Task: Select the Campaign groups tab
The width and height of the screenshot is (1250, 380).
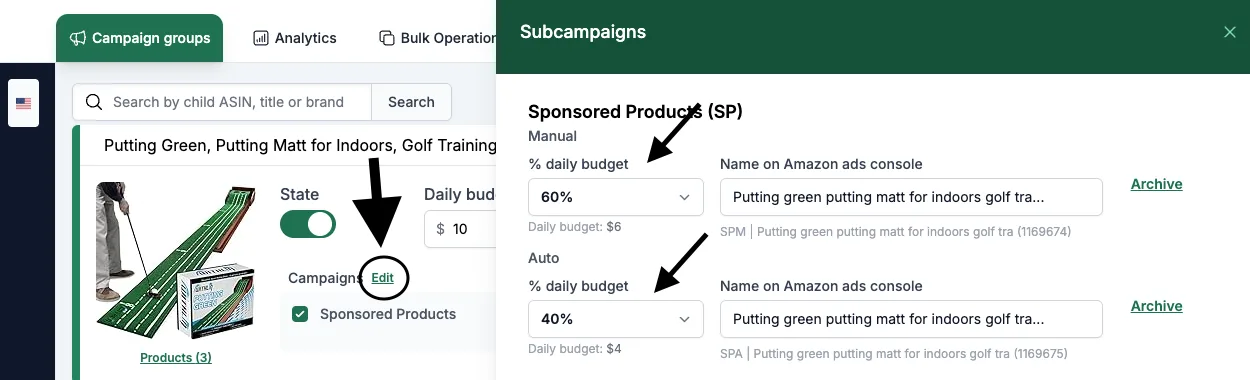Action: (x=140, y=38)
